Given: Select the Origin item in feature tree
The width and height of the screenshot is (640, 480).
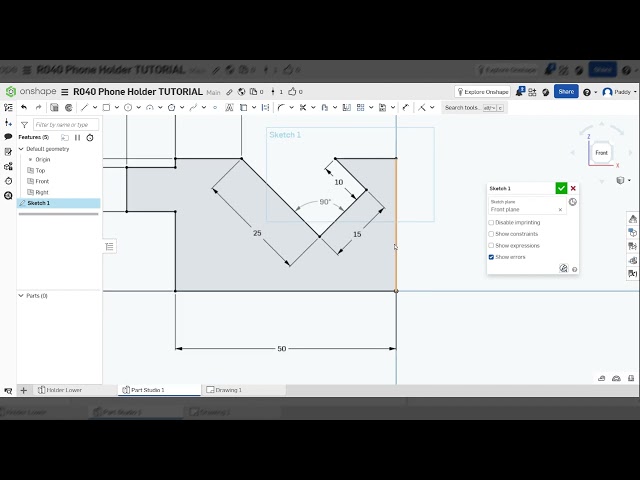Looking at the screenshot, I should 40,160.
